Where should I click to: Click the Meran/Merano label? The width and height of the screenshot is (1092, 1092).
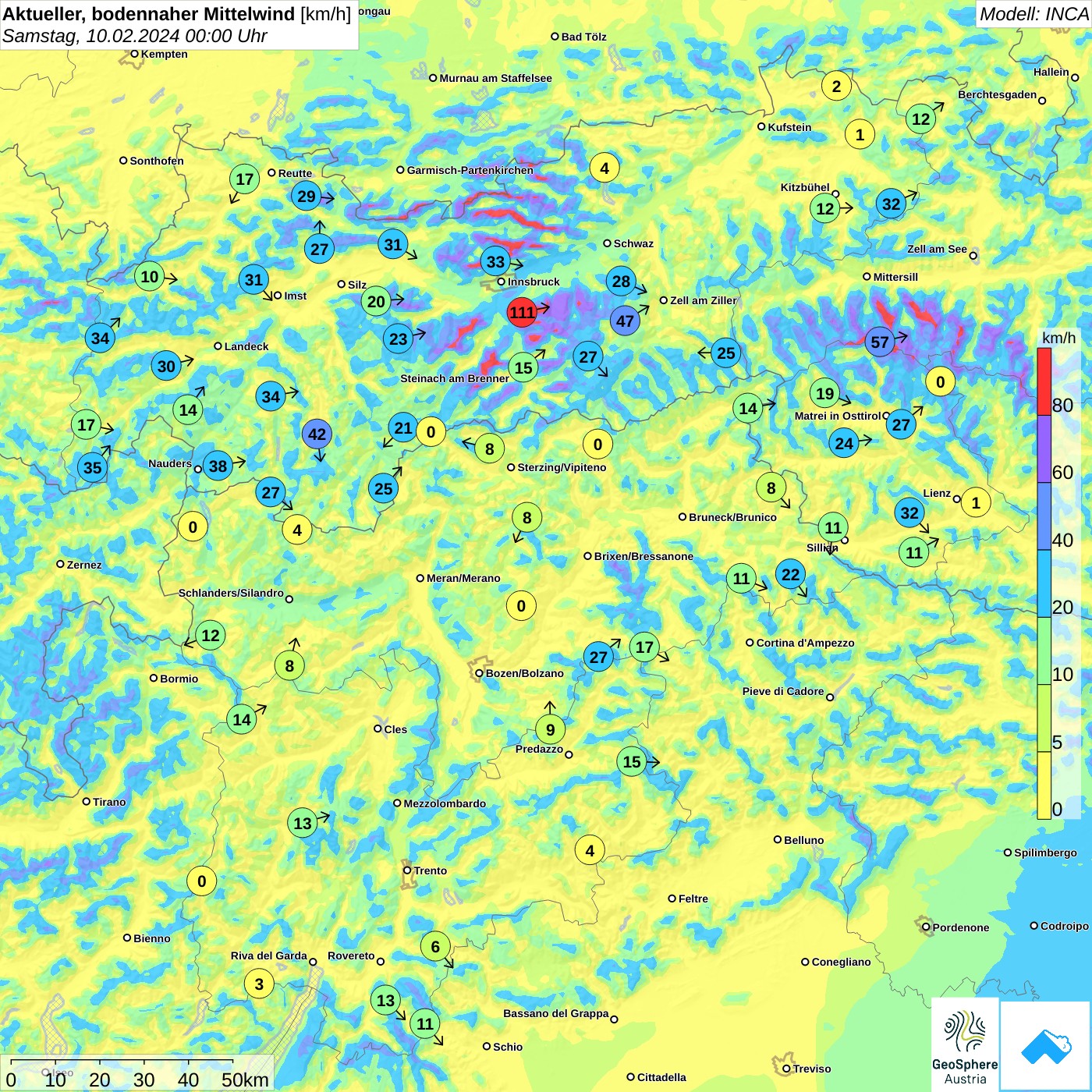point(463,578)
